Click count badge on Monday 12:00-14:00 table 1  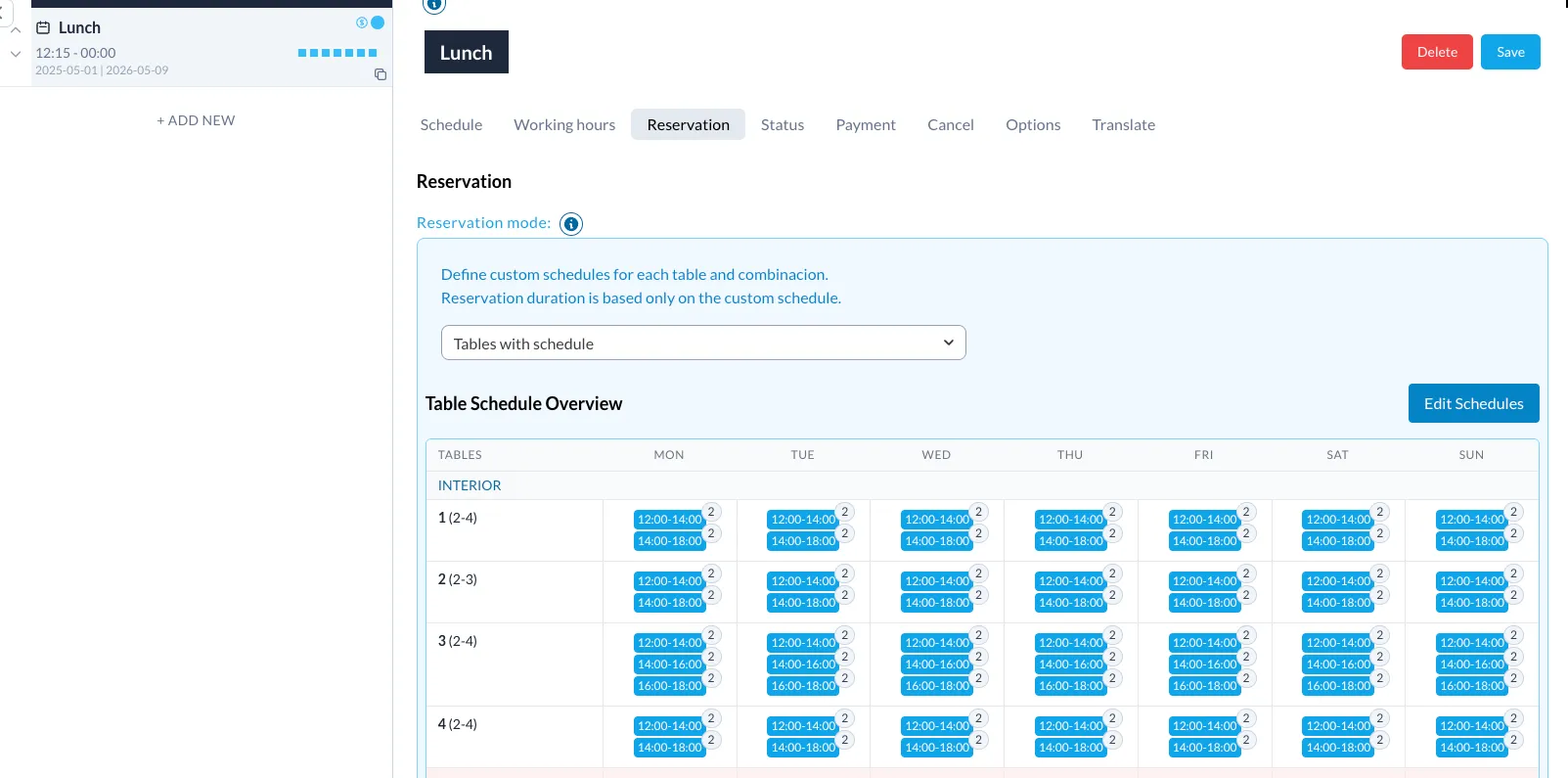[x=712, y=512]
